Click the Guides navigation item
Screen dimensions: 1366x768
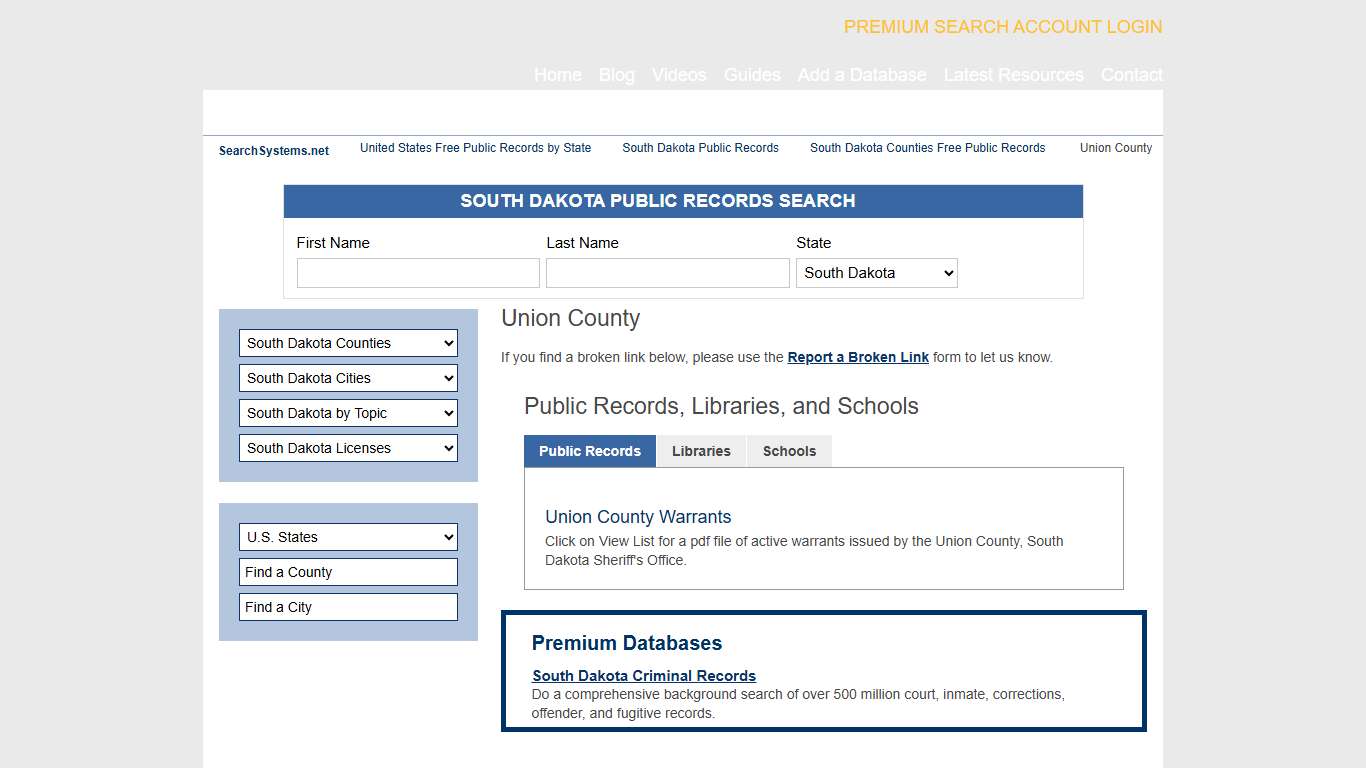(x=752, y=75)
